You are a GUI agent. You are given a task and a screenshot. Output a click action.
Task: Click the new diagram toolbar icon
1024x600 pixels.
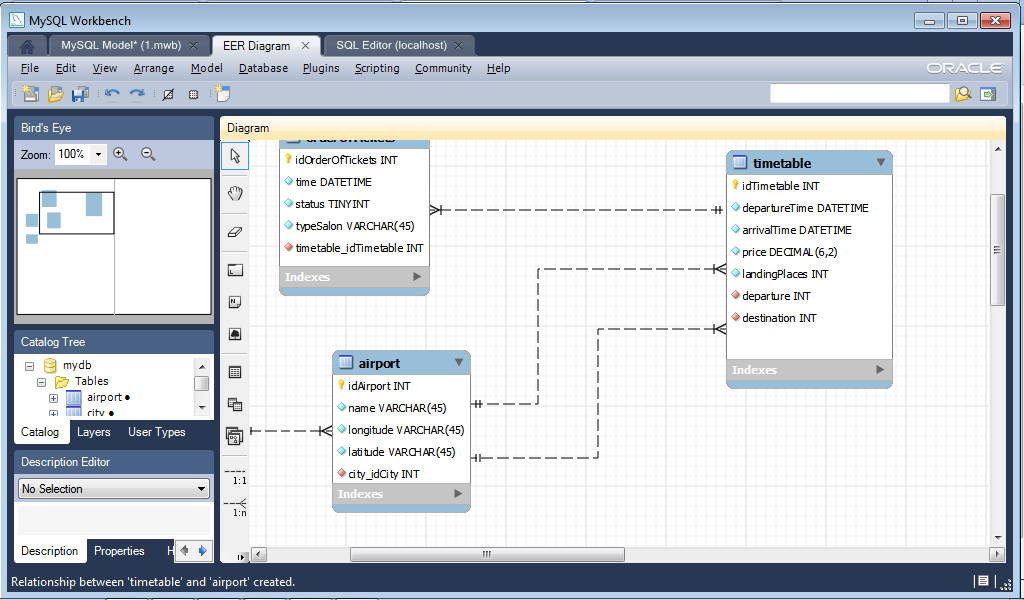click(x=223, y=94)
